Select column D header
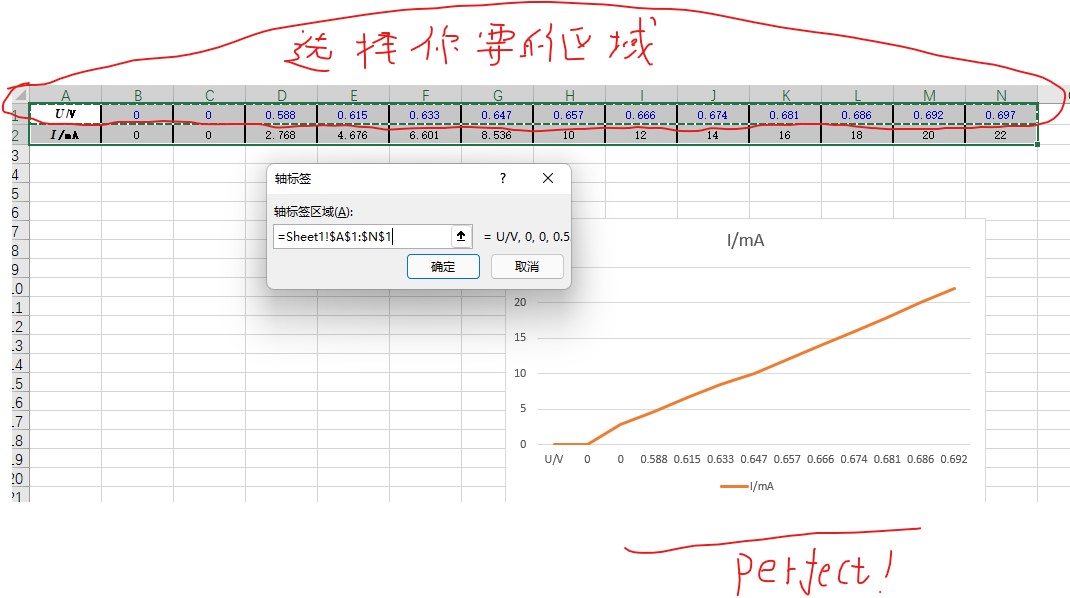1070x598 pixels. pyautogui.click(x=281, y=95)
